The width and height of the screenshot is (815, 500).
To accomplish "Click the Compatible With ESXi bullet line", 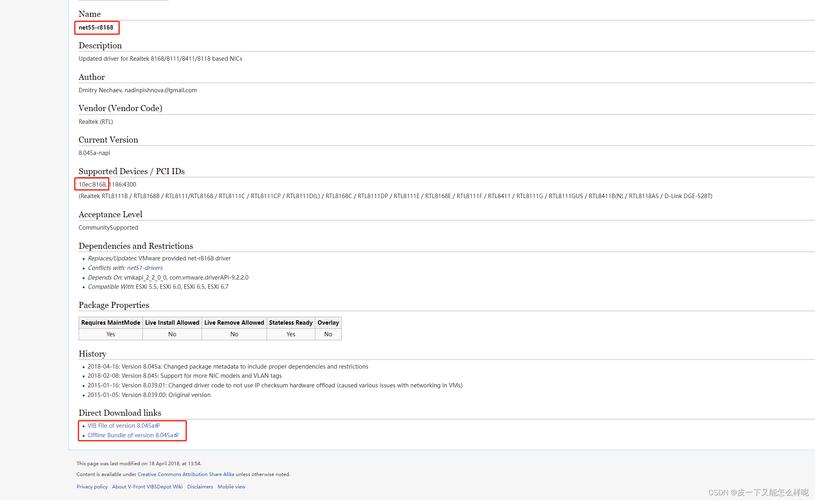I will pyautogui.click(x=158, y=287).
